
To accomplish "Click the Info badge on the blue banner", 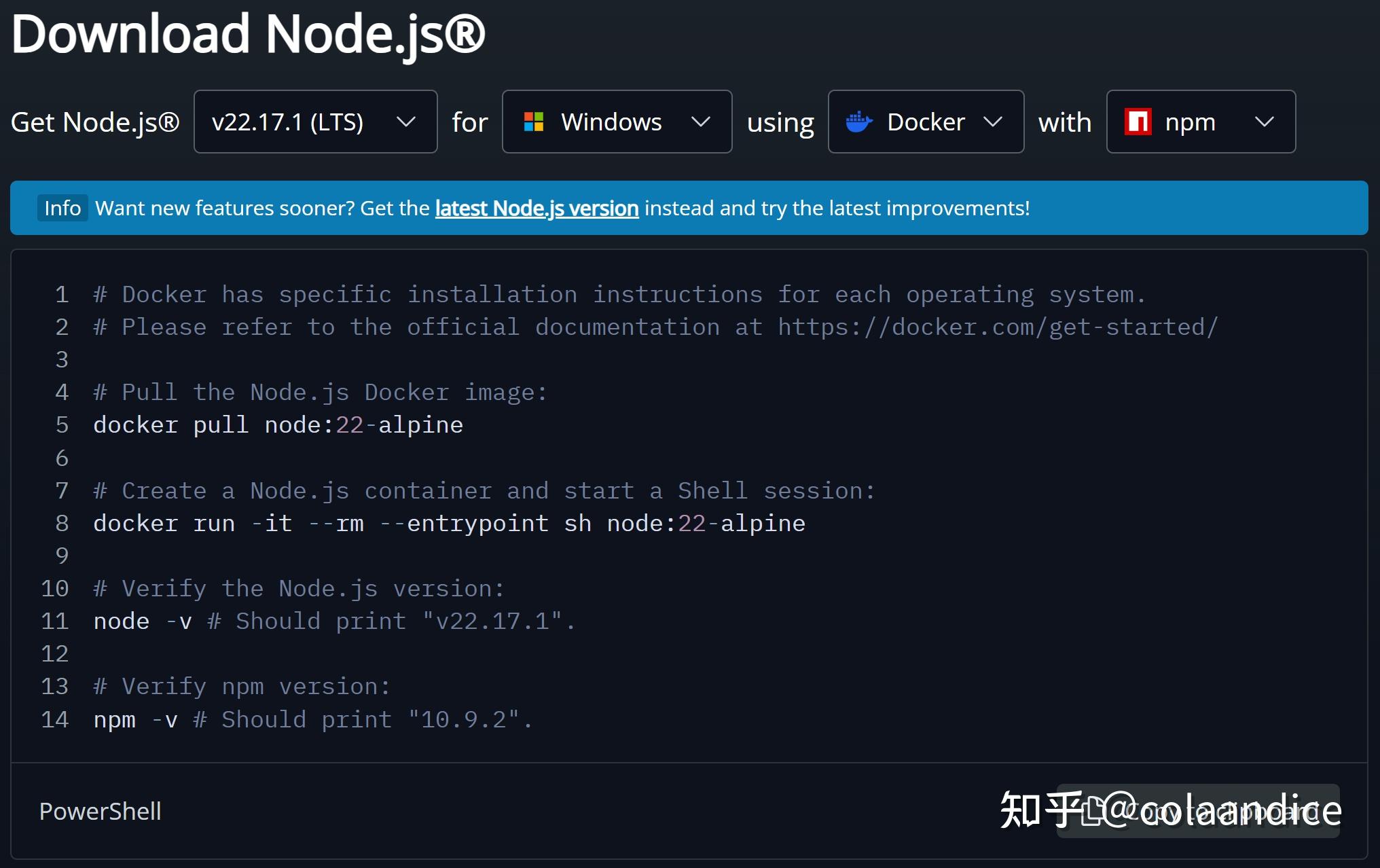I will click(x=62, y=209).
